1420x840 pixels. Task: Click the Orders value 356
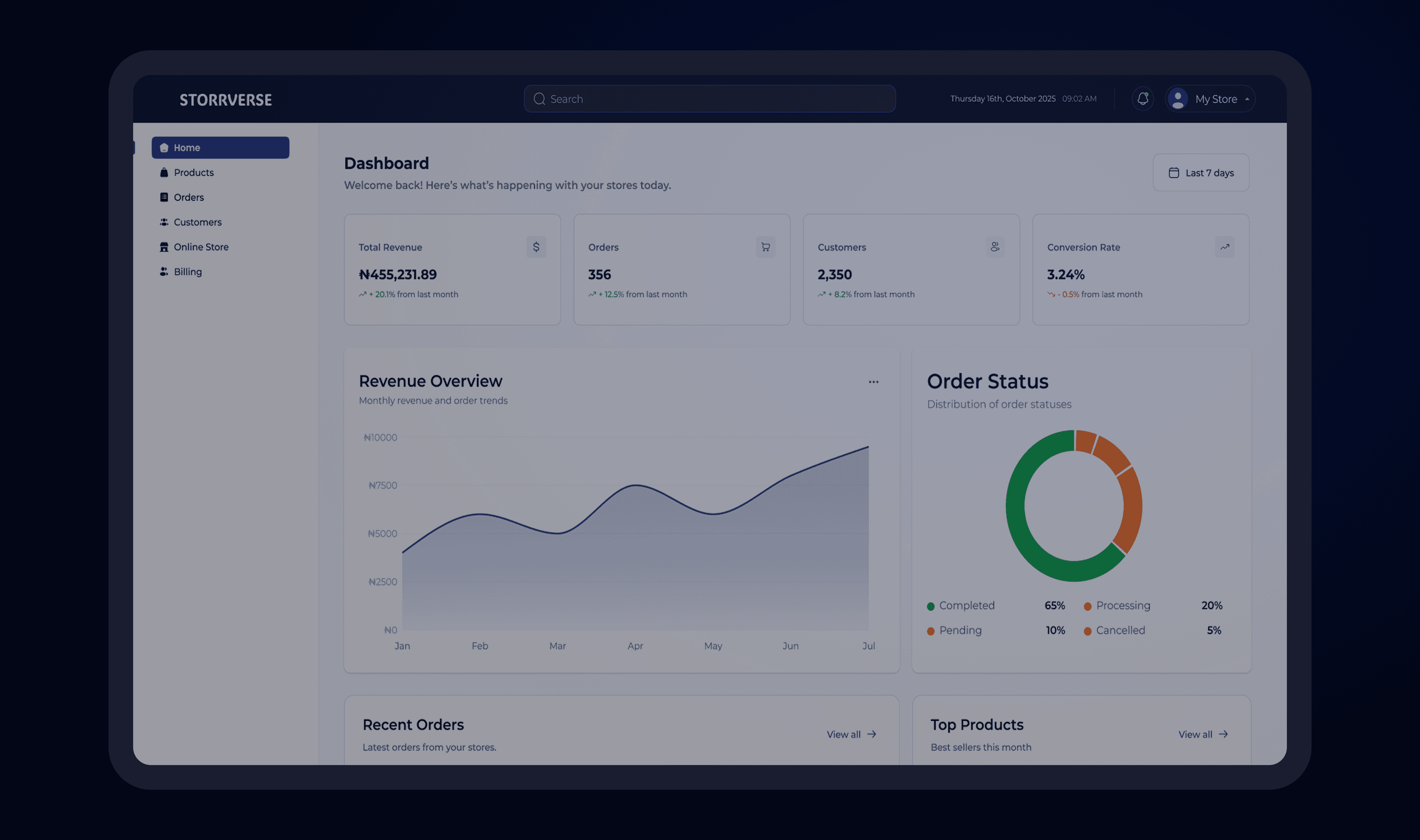pyautogui.click(x=599, y=275)
